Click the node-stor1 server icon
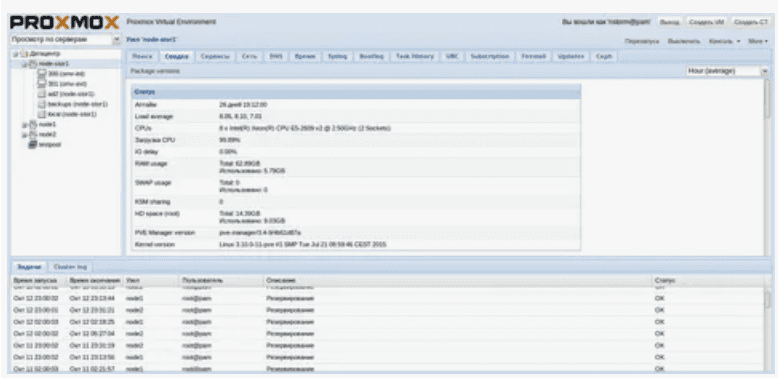The width and height of the screenshot is (778, 378). pyautogui.click(x=33, y=63)
